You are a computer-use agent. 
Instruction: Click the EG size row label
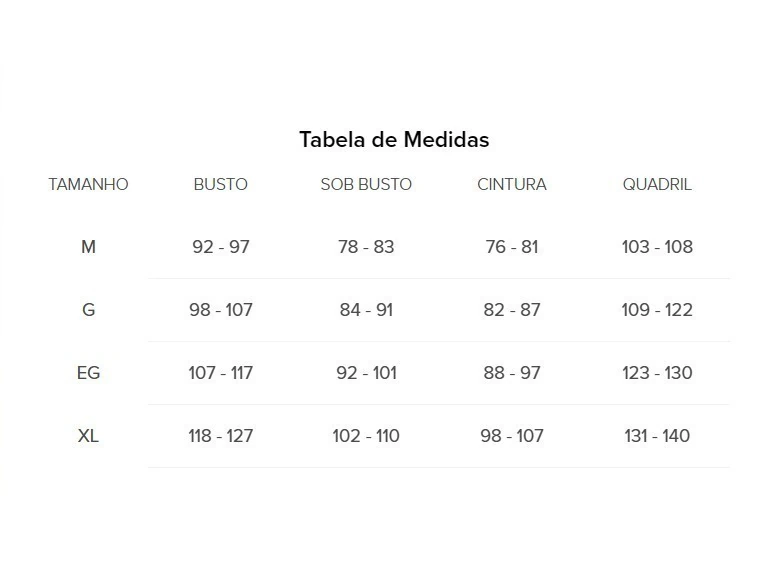pos(88,373)
